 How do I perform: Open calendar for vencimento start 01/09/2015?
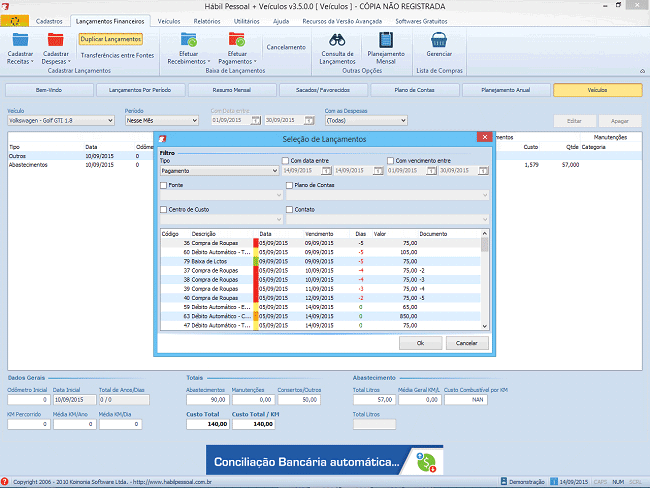pos(432,171)
